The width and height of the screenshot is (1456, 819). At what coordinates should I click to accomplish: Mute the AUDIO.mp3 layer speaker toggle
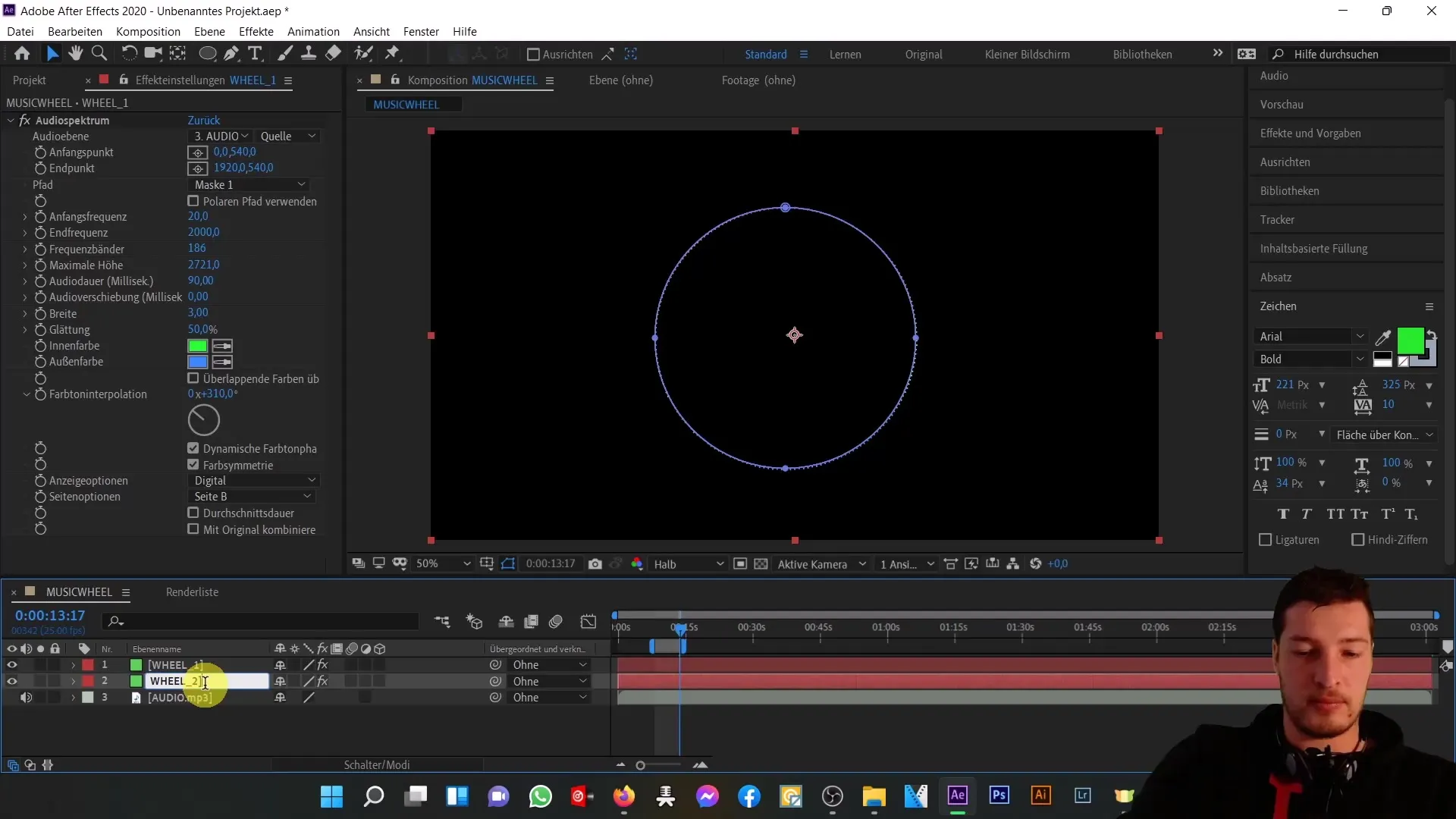tap(26, 698)
